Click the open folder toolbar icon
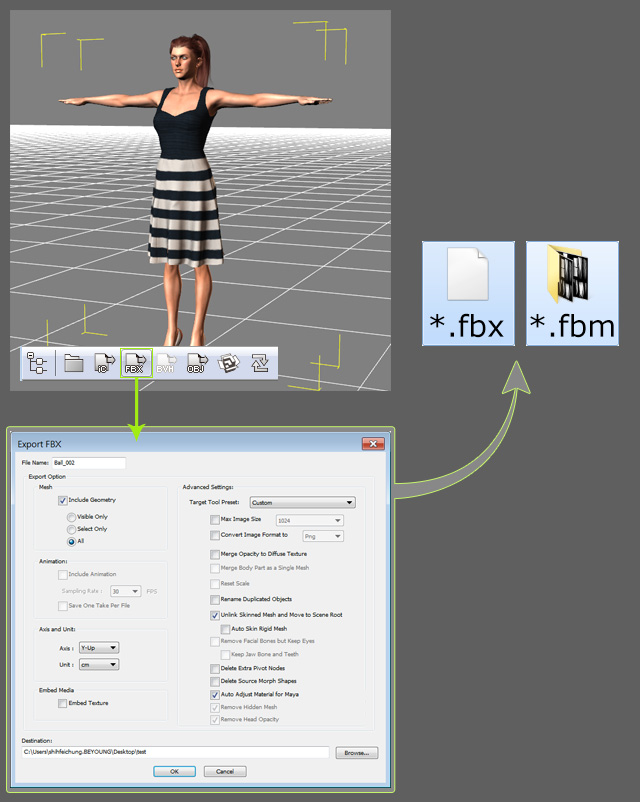The image size is (640, 802). point(74,363)
